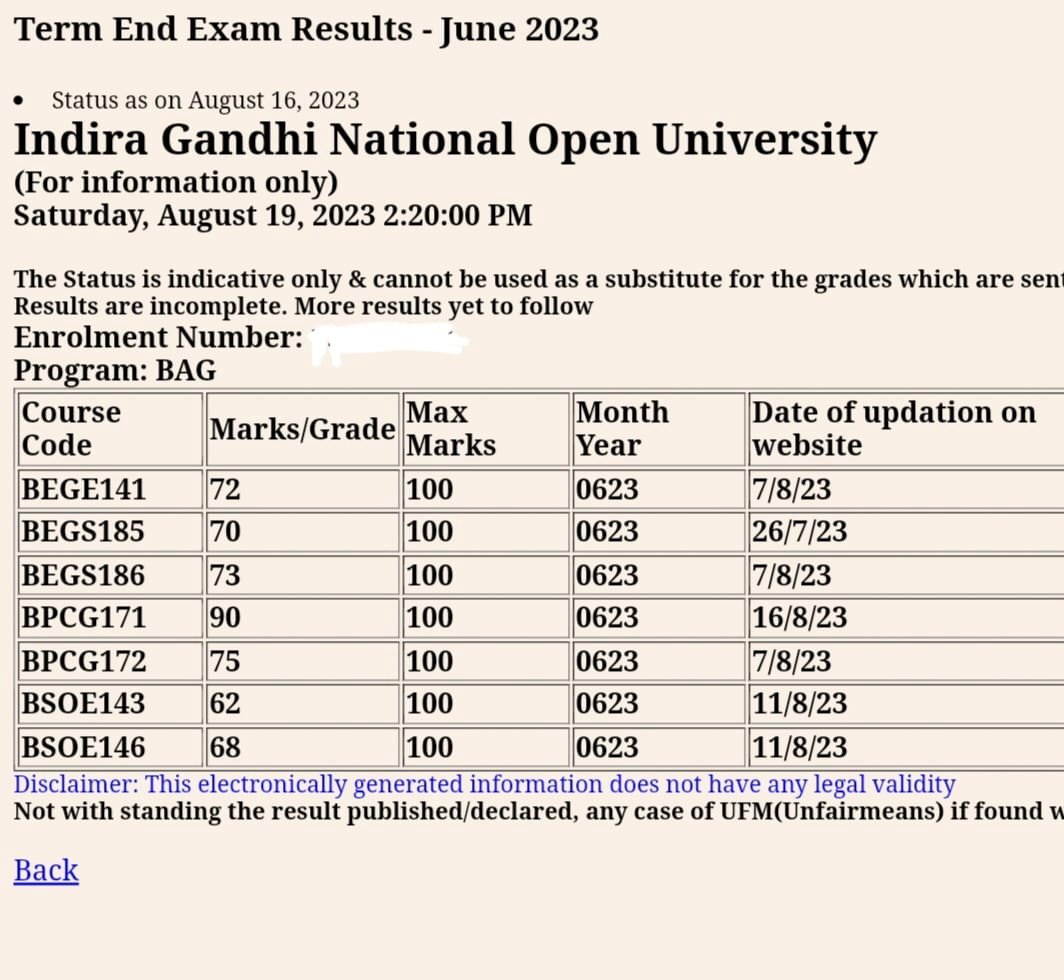Click the blue Disclaimer text
The height and width of the screenshot is (980, 1064).
click(x=484, y=785)
